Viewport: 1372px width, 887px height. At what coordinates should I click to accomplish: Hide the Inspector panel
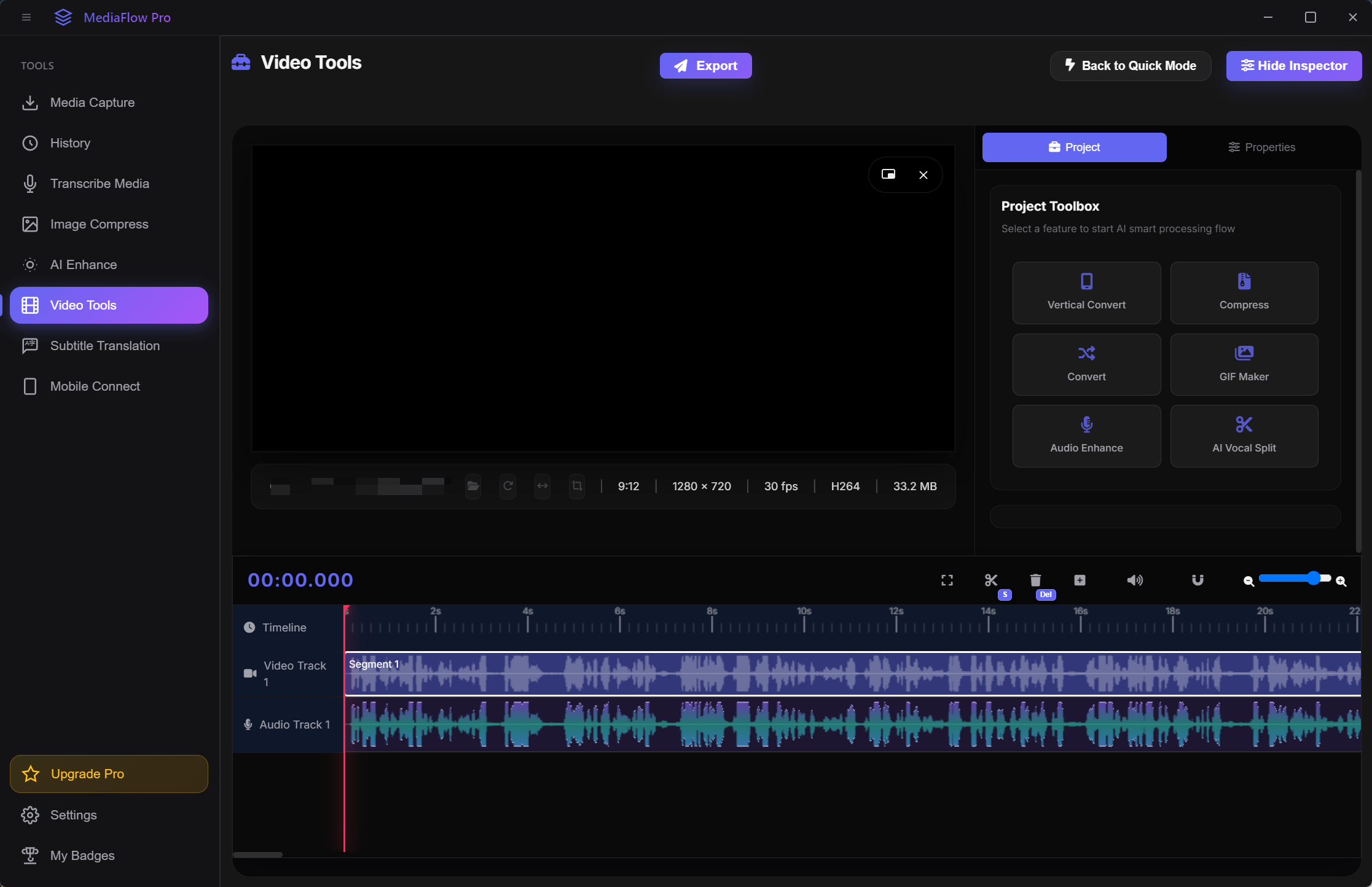point(1293,66)
